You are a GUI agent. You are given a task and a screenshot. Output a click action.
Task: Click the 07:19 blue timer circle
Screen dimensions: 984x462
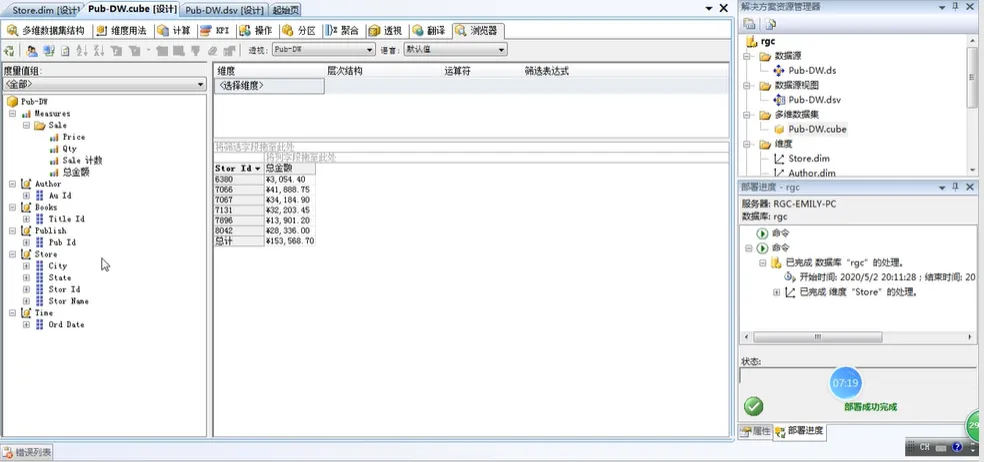click(845, 383)
